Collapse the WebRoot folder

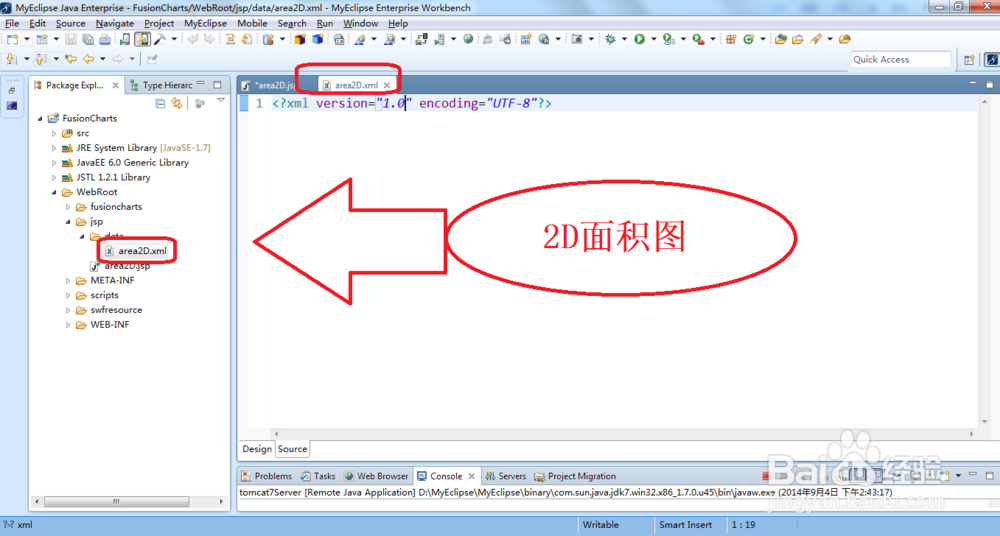coord(54,192)
